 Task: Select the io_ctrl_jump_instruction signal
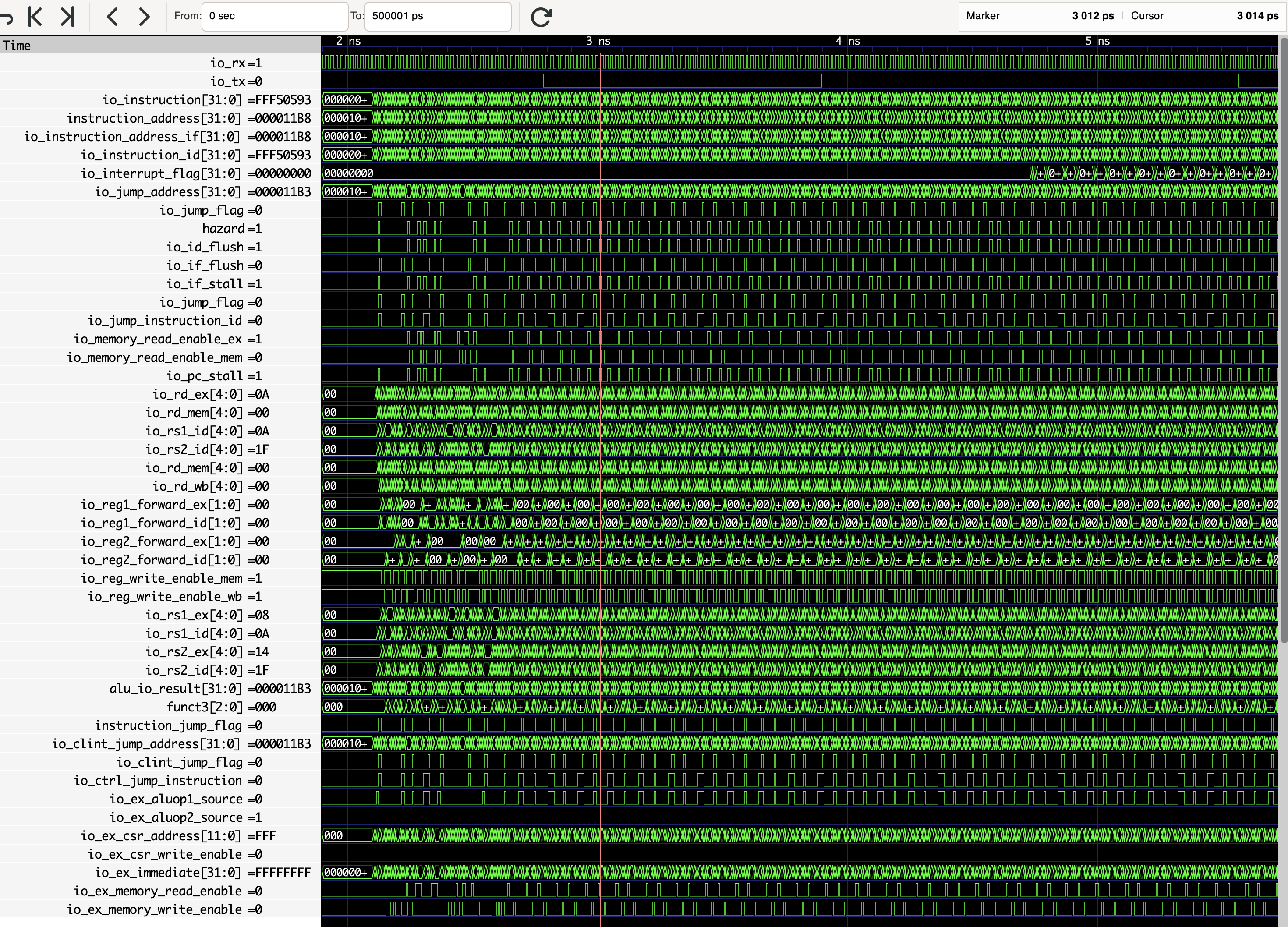160,781
